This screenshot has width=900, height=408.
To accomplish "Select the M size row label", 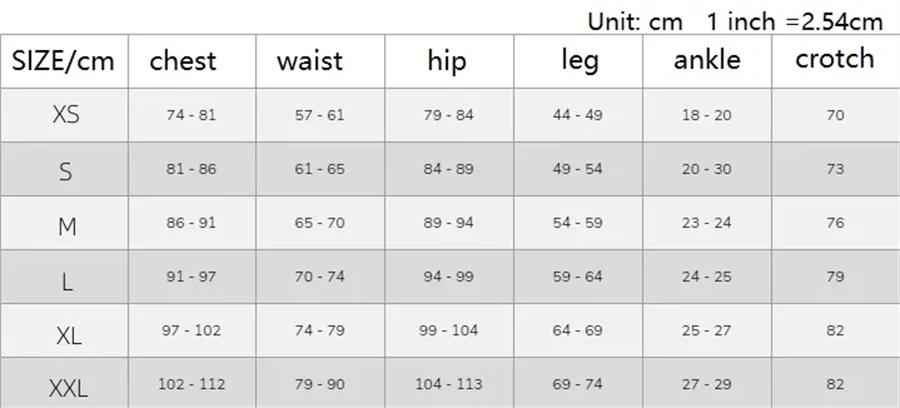I will [66, 225].
